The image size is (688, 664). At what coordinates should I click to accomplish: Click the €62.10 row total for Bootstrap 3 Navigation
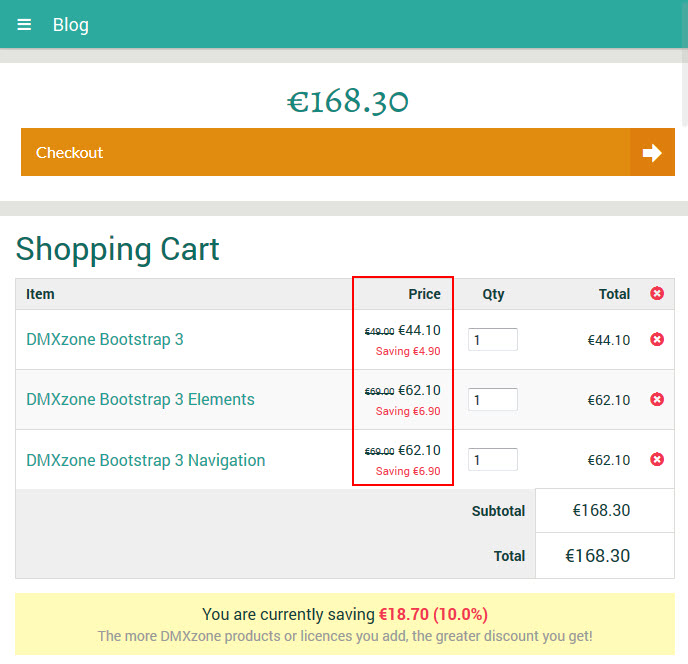(609, 460)
